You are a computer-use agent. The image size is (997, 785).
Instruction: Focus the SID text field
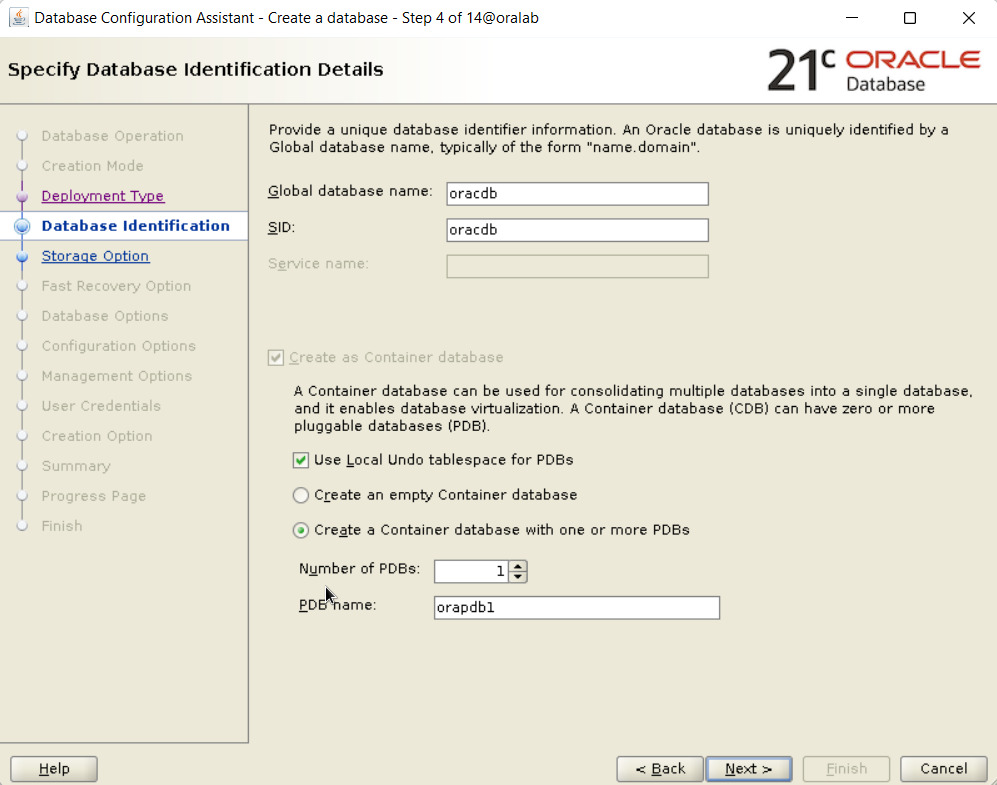[x=577, y=230]
